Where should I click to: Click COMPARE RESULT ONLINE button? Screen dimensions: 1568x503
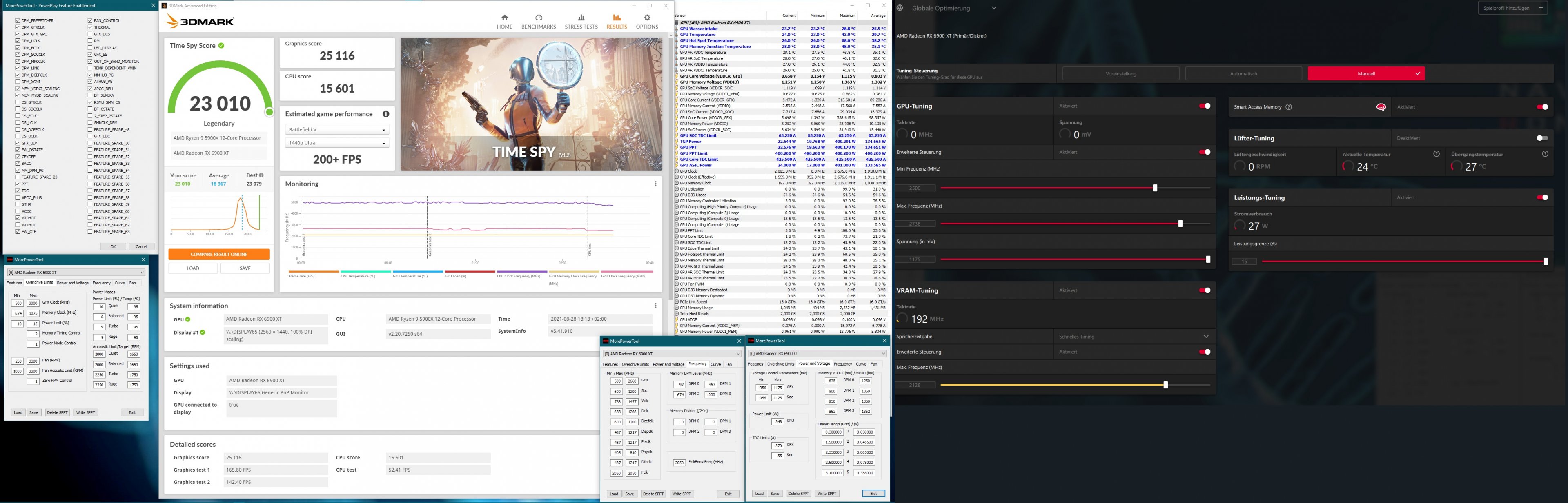(218, 254)
